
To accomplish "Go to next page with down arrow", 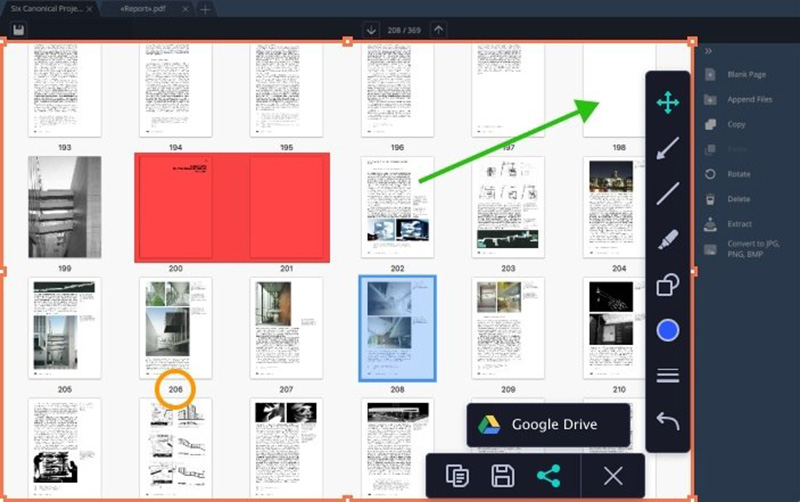I will [x=372, y=30].
